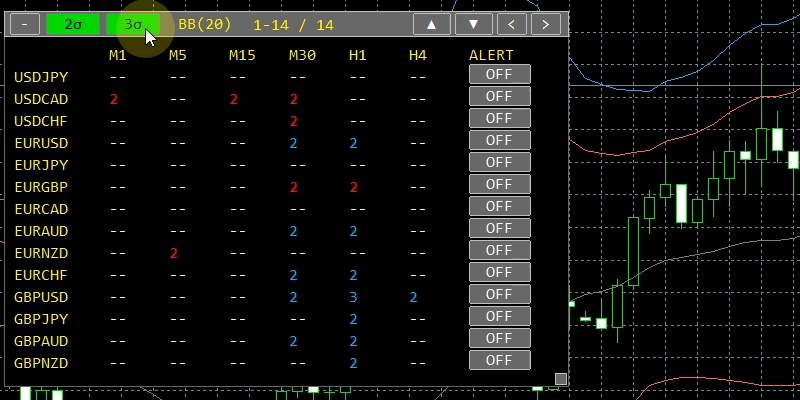800x400 pixels.
Task: Switch on alert for EURNZD
Action: [x=499, y=250]
